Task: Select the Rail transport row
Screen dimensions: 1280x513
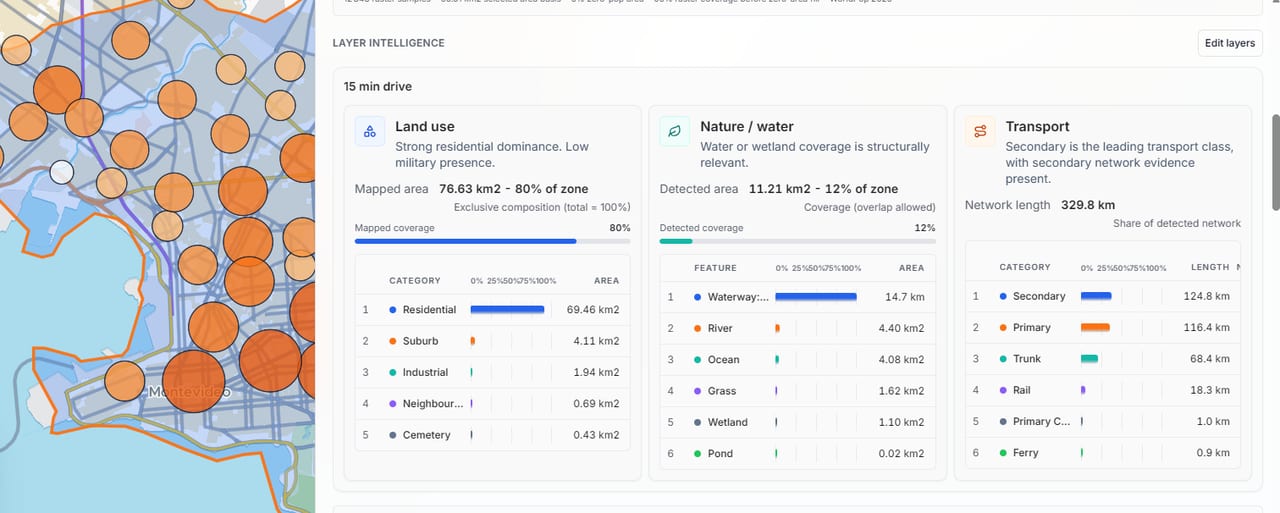Action: coord(1103,390)
